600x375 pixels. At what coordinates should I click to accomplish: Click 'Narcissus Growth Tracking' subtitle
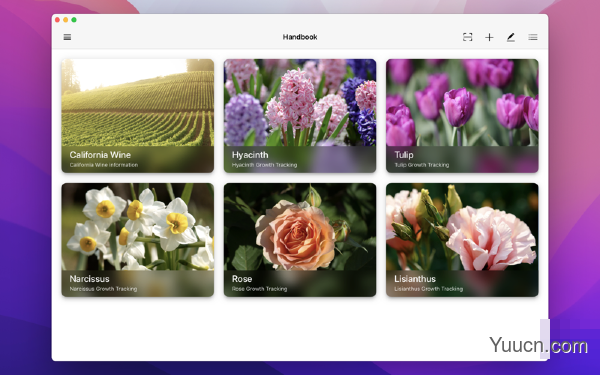(x=103, y=289)
